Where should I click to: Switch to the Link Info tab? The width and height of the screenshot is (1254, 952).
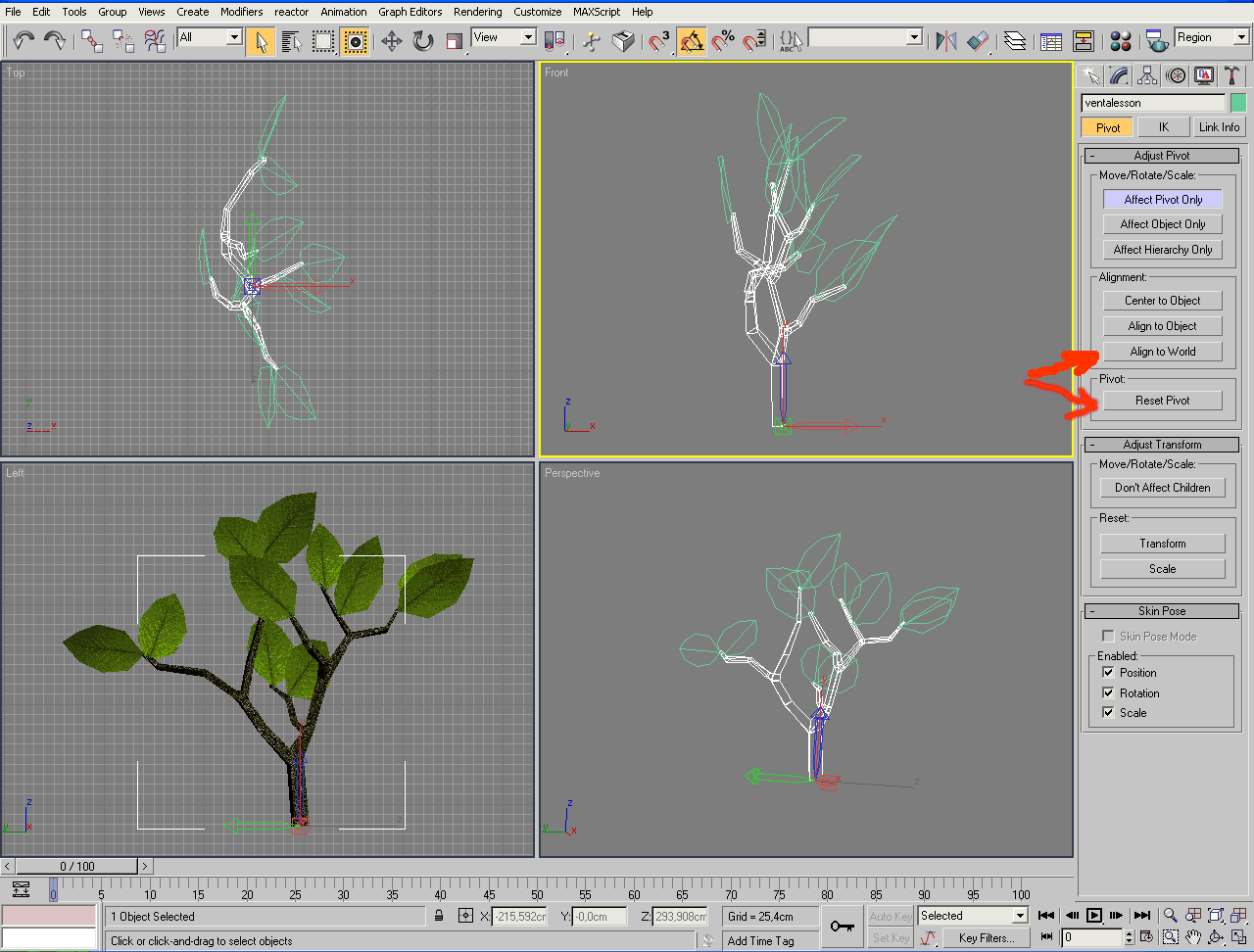1219,127
